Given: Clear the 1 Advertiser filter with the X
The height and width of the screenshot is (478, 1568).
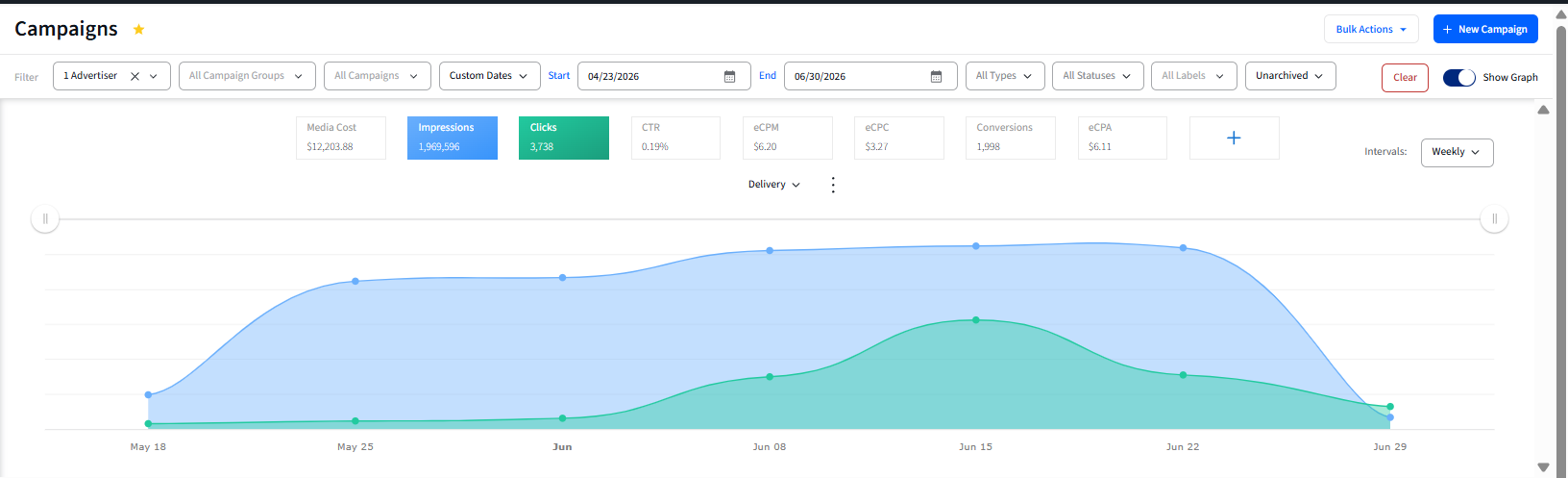Looking at the screenshot, I should coord(135,76).
